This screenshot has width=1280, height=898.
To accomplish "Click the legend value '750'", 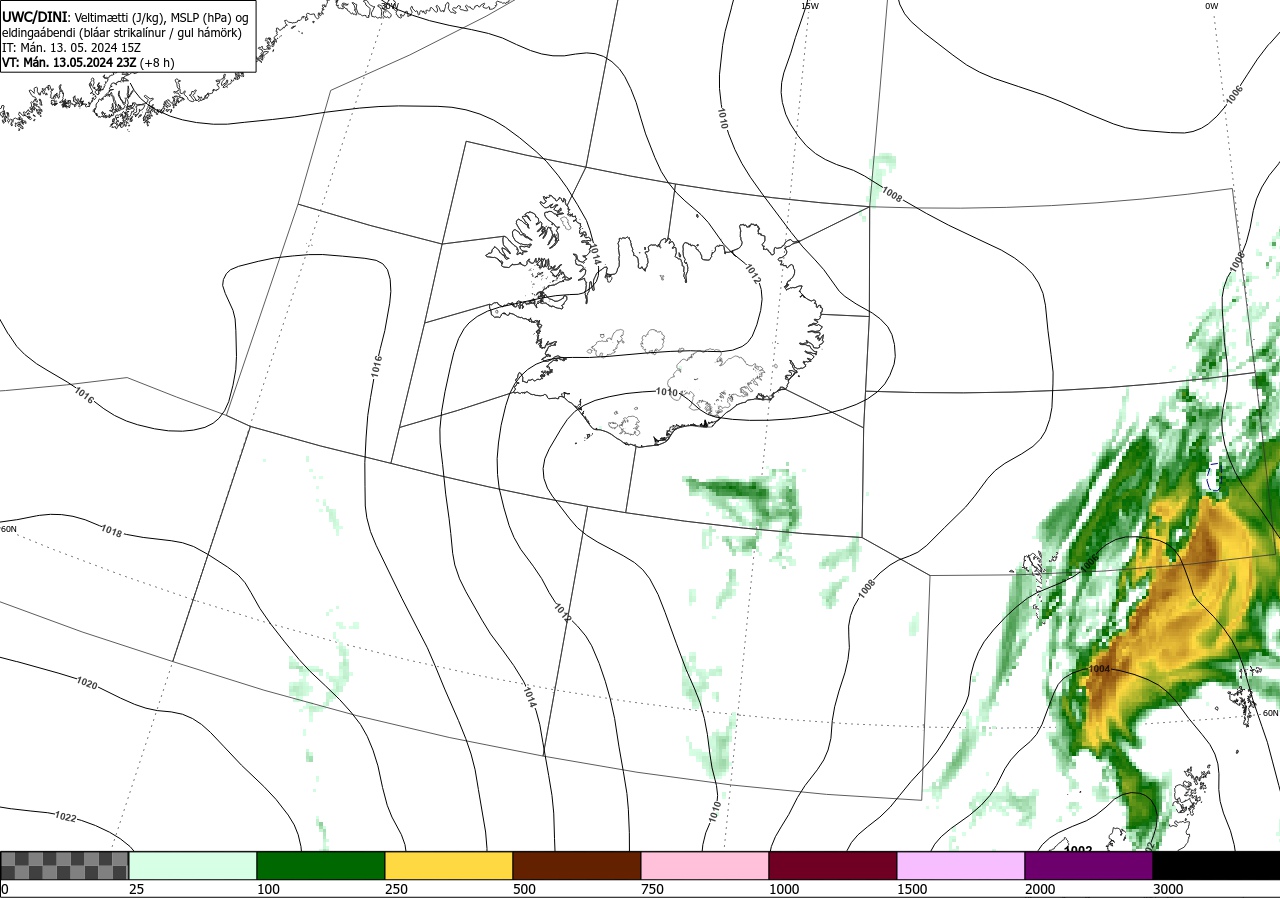I will click(652, 889).
